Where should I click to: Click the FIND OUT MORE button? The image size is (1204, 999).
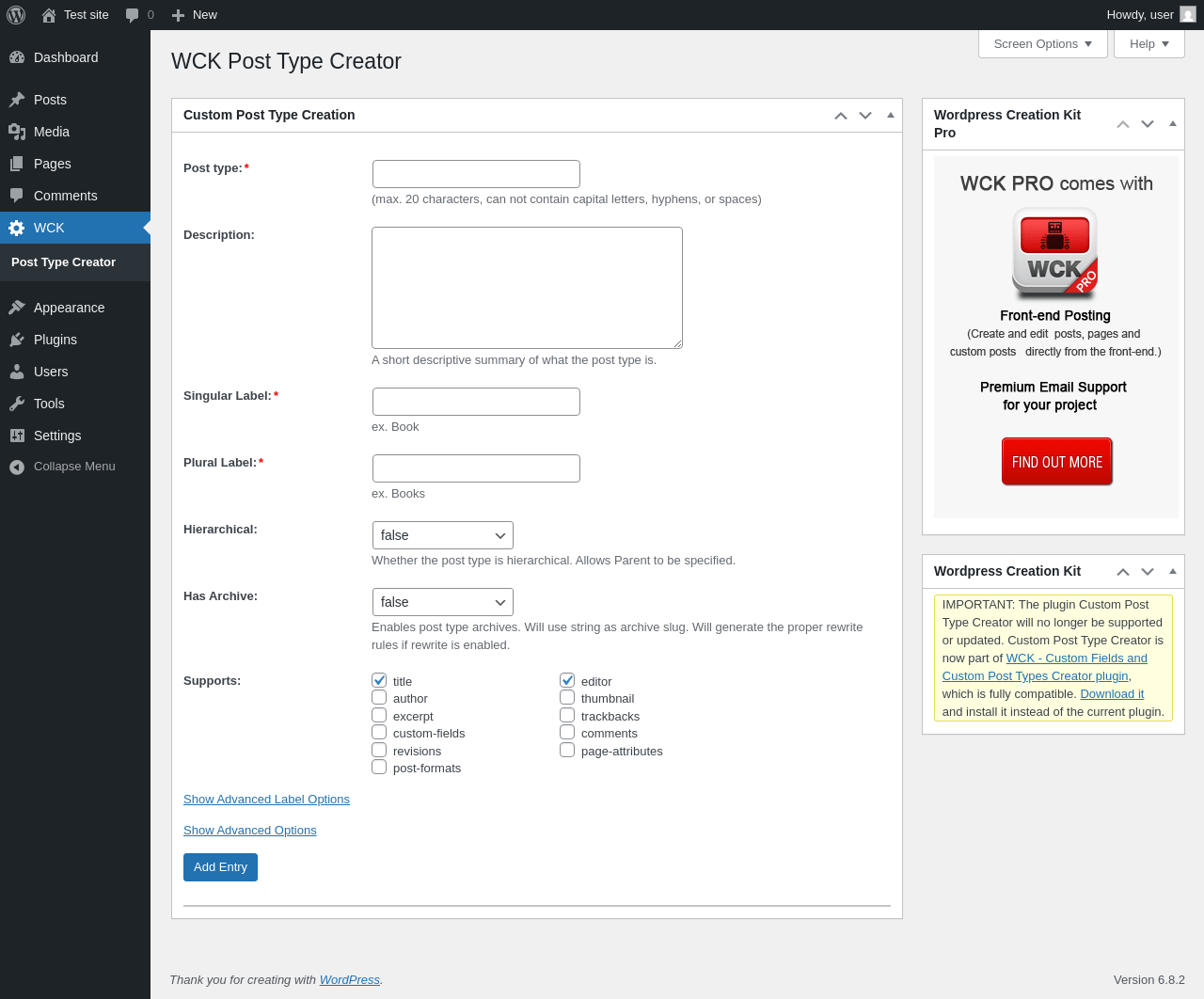click(x=1057, y=462)
